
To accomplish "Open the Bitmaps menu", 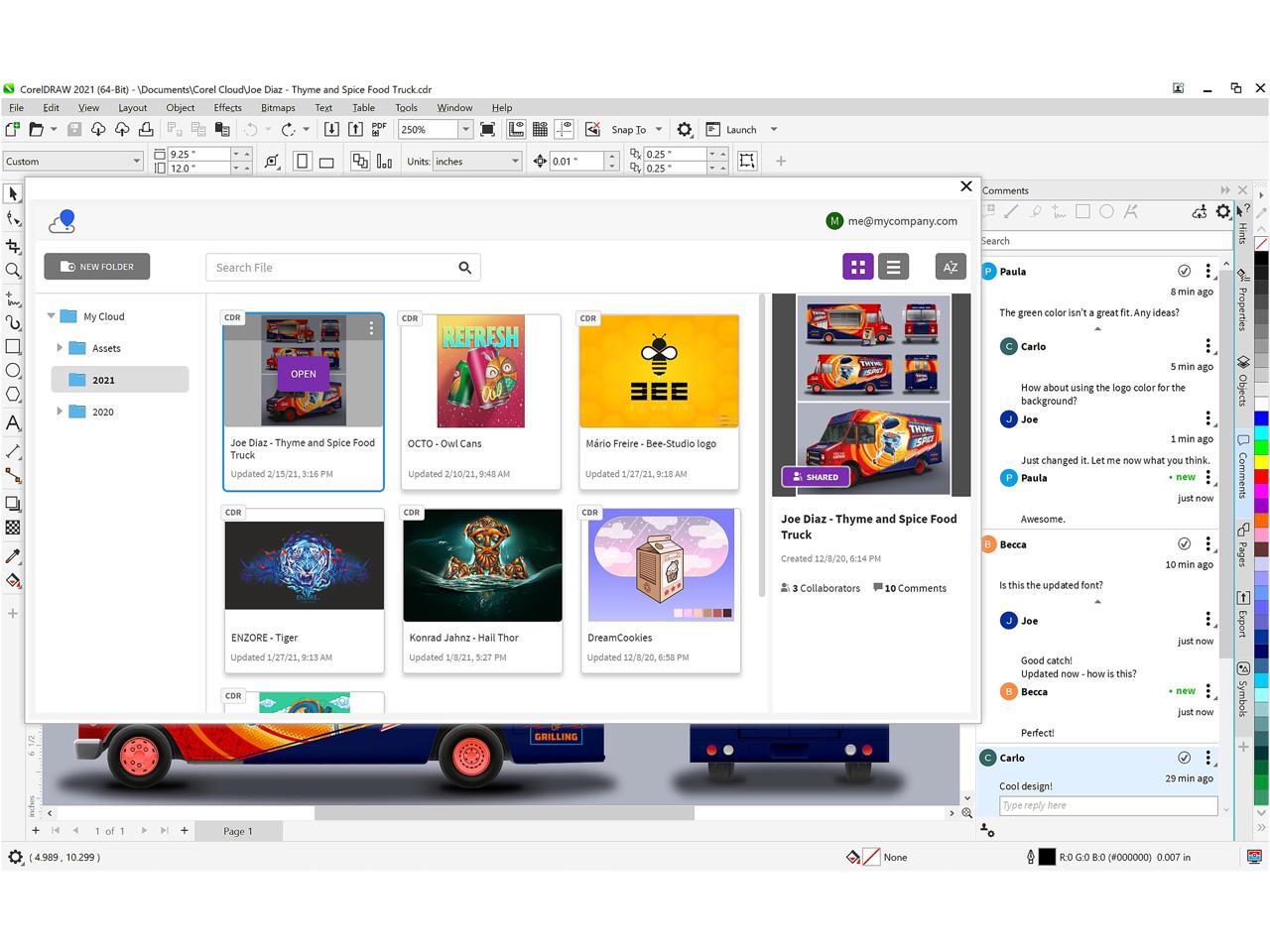I will 278,107.
